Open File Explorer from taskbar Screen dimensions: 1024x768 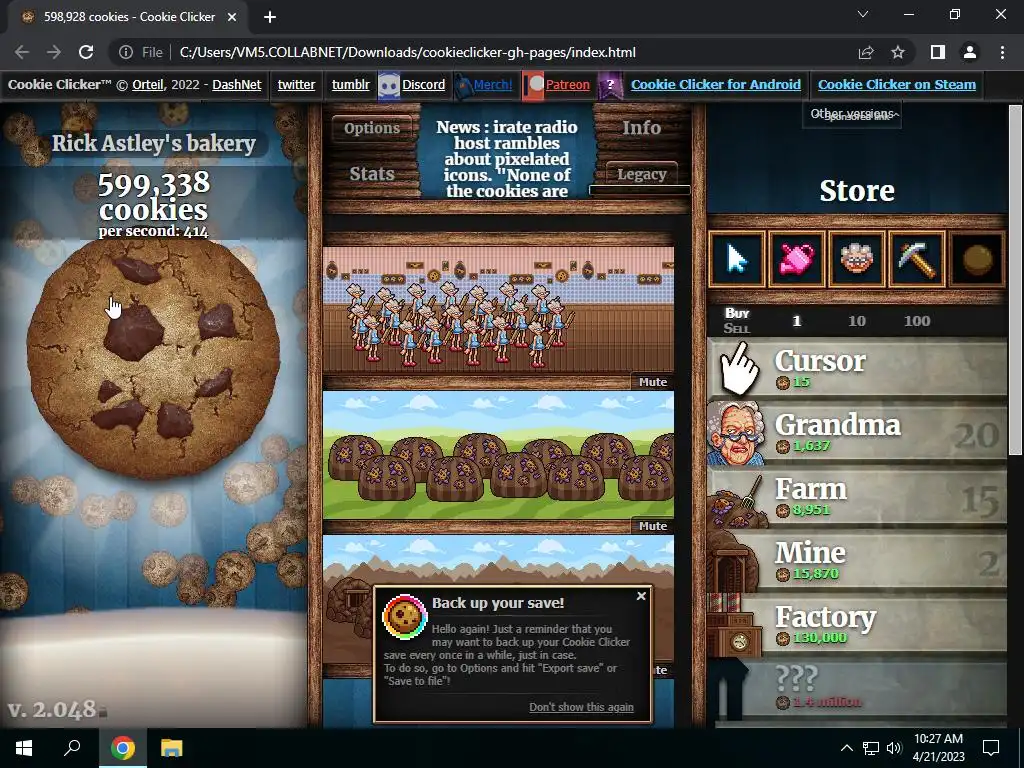172,748
